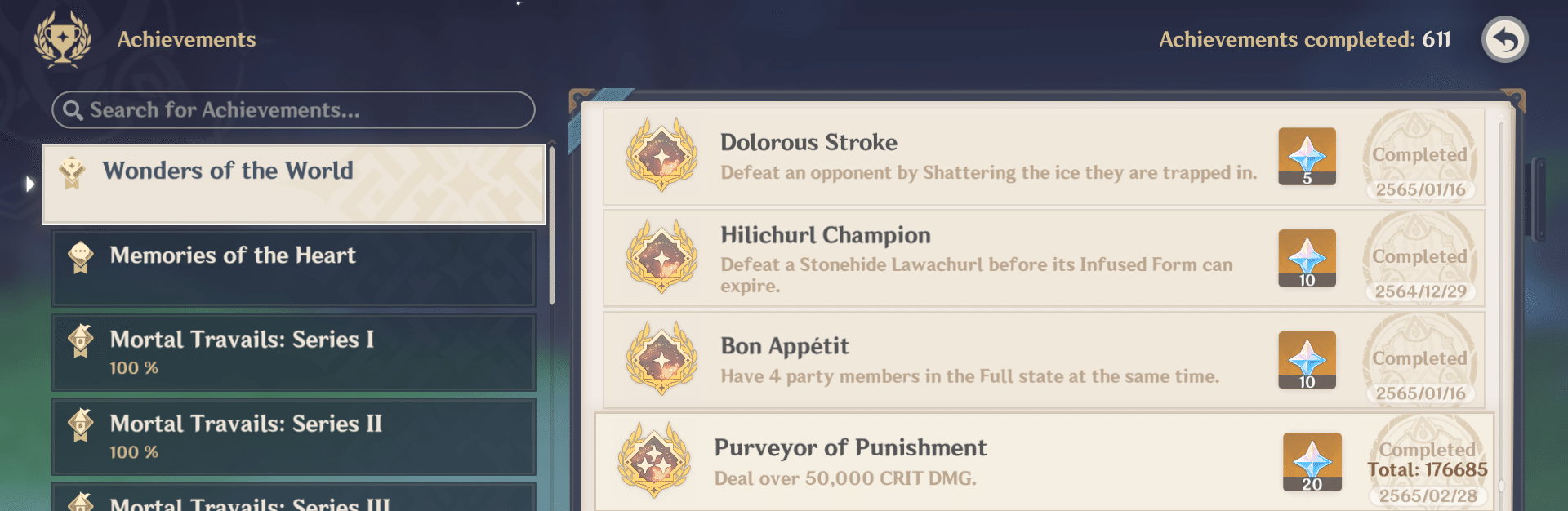The width and height of the screenshot is (1568, 511).
Task: Click the search magnifier icon
Action: click(73, 110)
